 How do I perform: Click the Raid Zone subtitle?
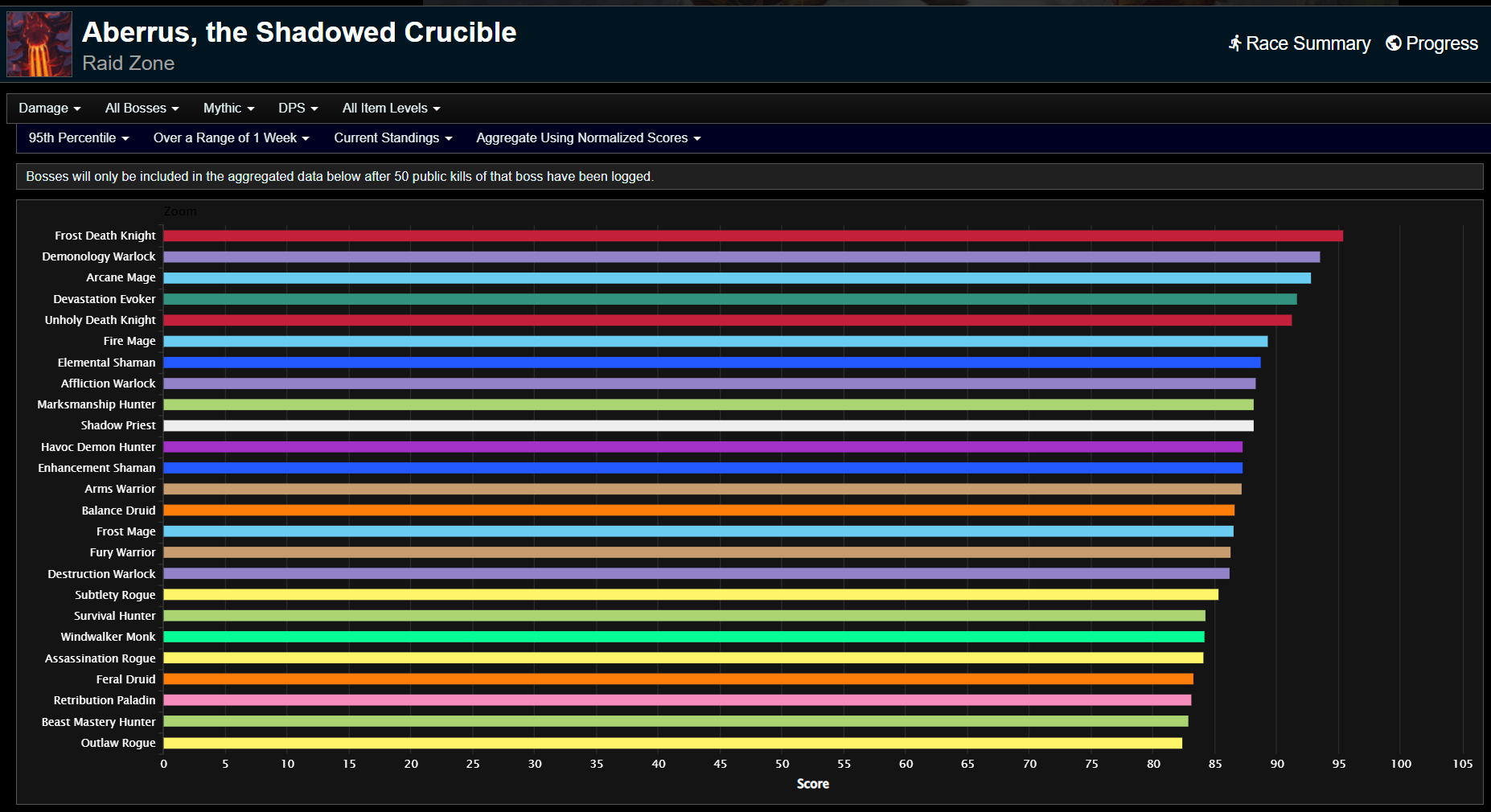point(129,64)
